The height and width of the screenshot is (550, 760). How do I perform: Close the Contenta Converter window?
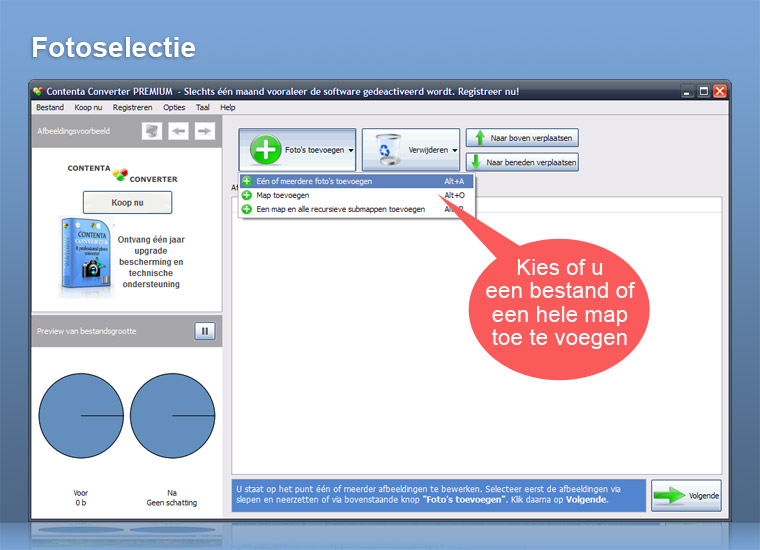(720, 91)
